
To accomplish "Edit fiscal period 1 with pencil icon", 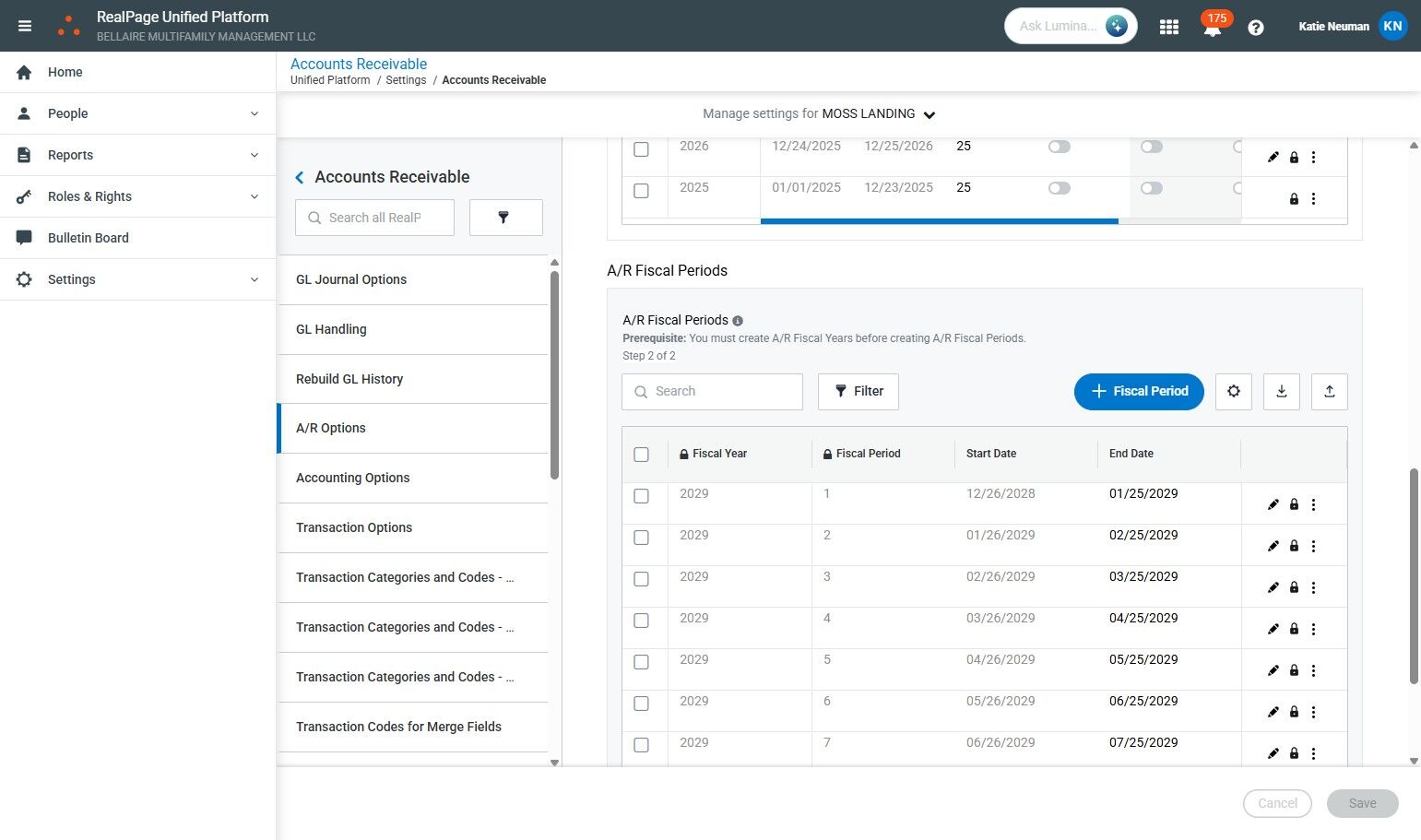I will tap(1273, 504).
